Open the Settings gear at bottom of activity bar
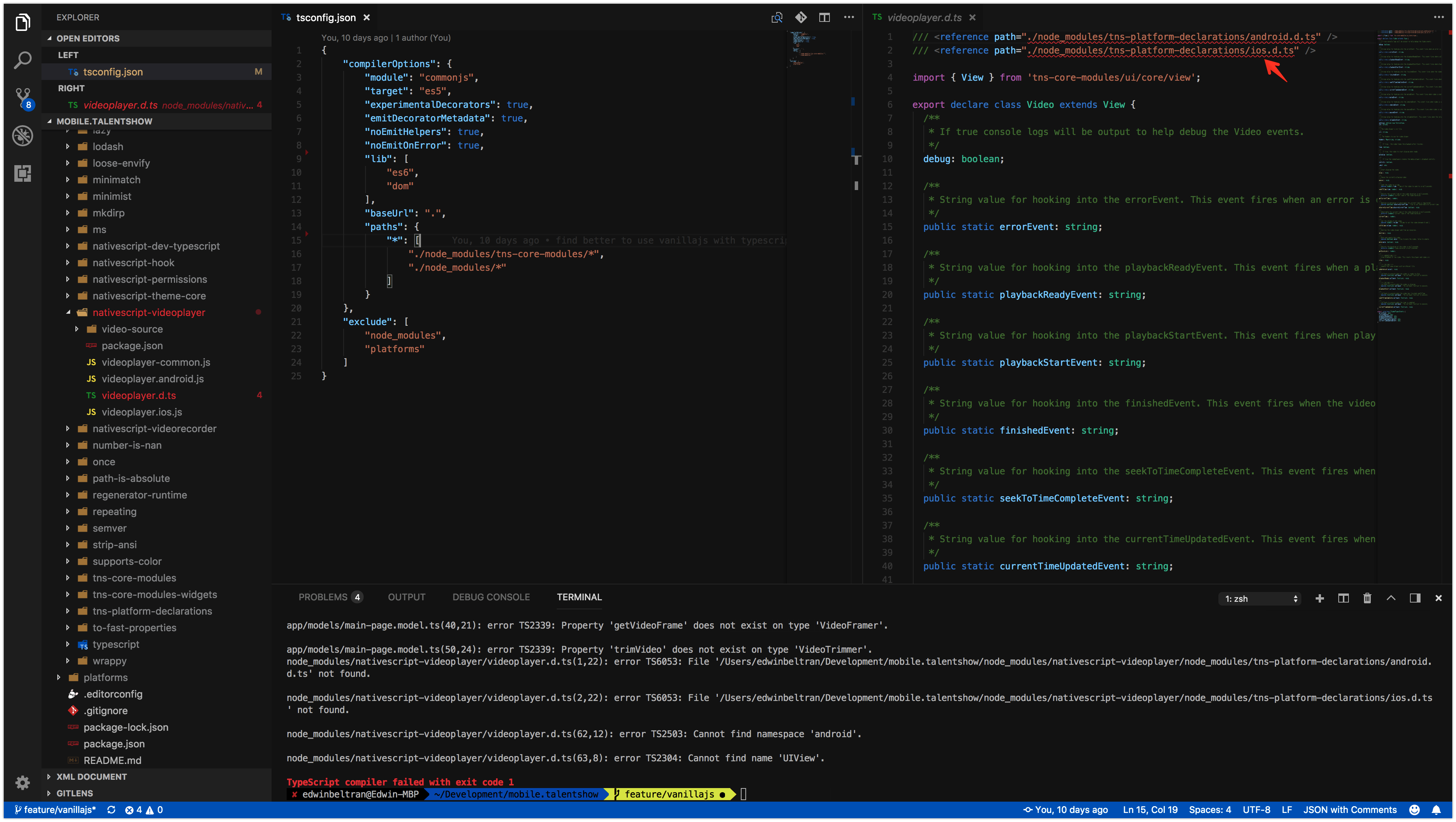 [23, 783]
